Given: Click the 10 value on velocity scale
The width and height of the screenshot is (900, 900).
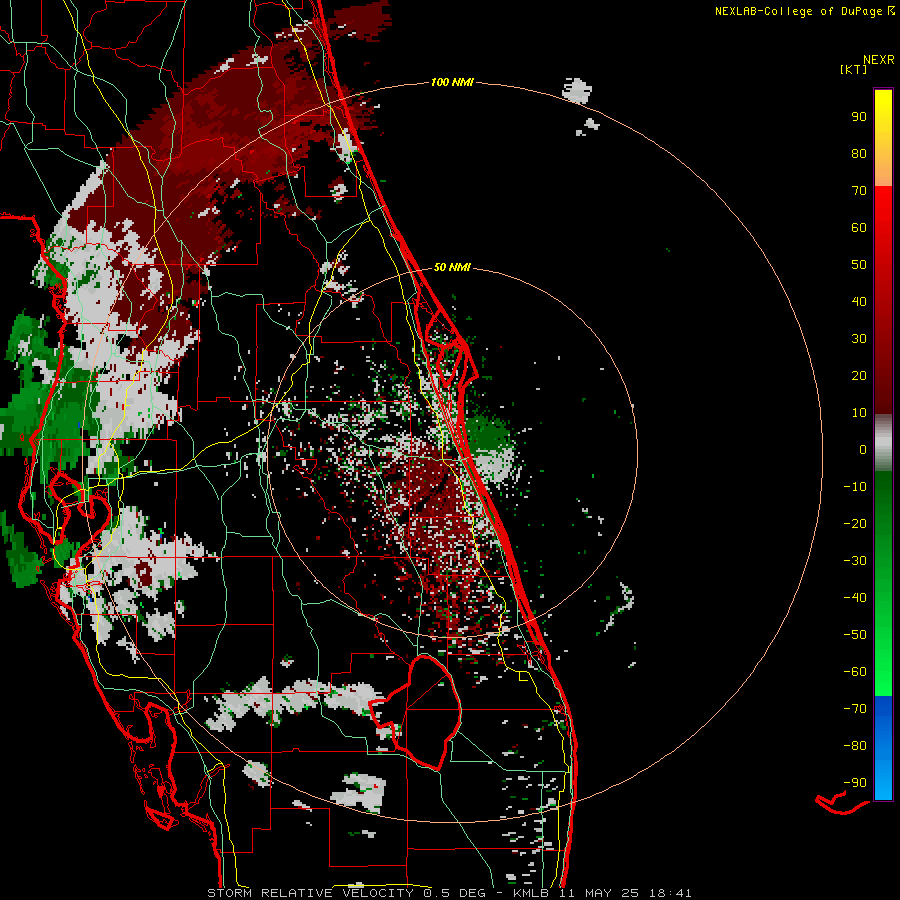Looking at the screenshot, I should coord(859,413).
